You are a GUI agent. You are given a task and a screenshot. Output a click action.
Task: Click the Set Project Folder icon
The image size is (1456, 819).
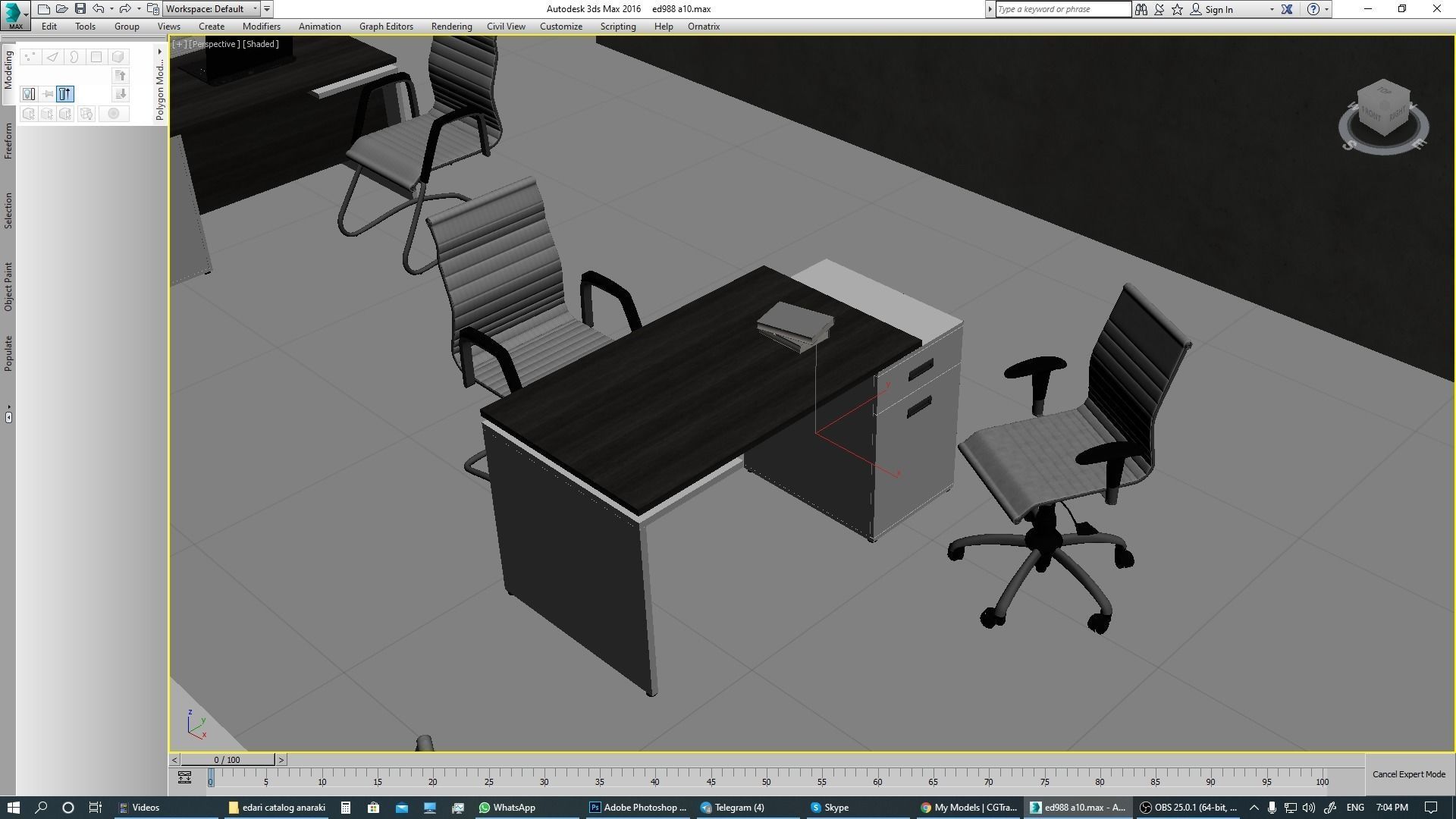point(152,9)
